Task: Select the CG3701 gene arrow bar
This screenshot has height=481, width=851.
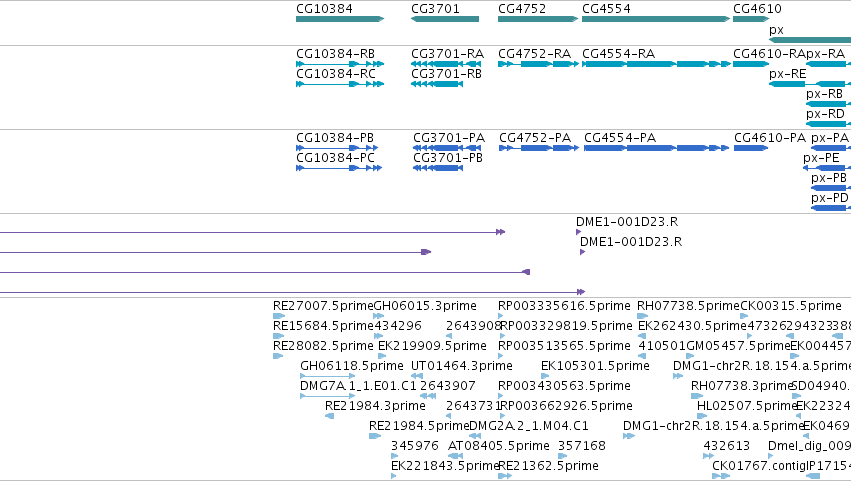Action: tap(445, 19)
